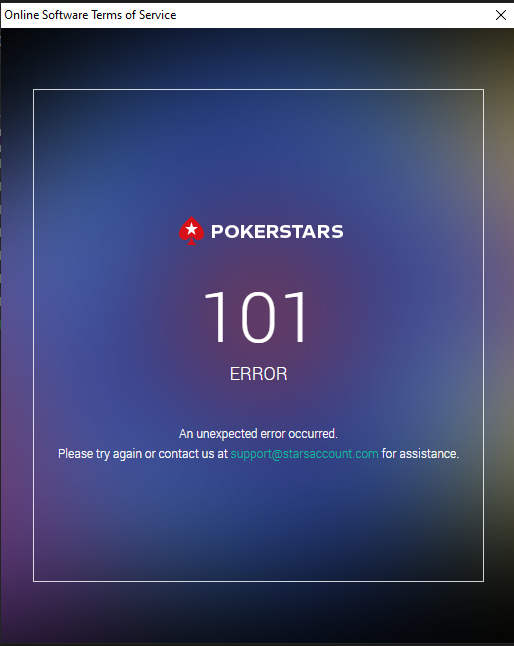Click the red PokerStars spade logo
Screen dimensions: 514x646
click(191, 231)
